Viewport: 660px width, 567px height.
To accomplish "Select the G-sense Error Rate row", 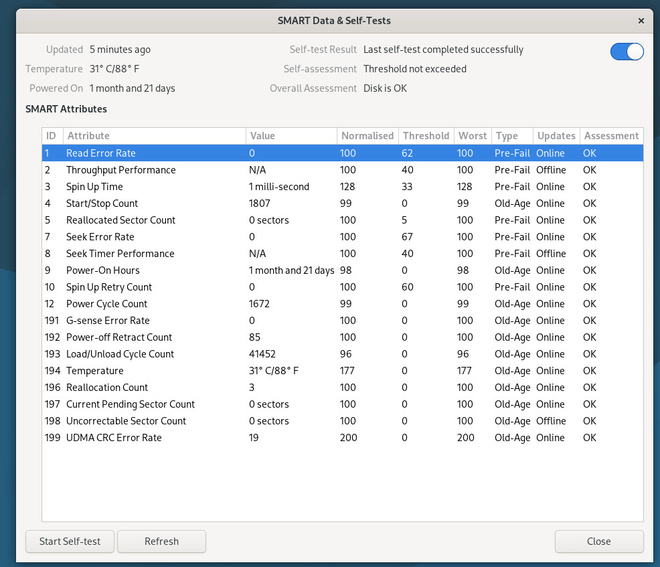I will pyautogui.click(x=342, y=321).
